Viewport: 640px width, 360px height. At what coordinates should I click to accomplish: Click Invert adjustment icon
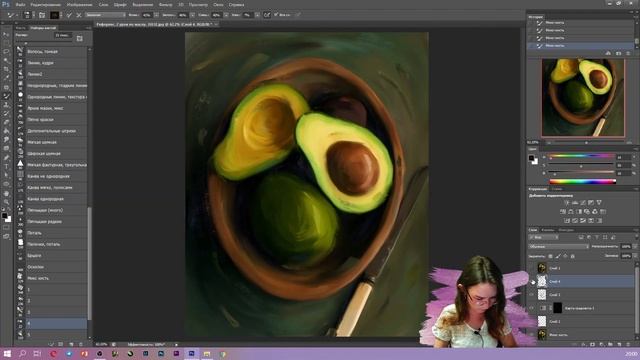point(567,220)
